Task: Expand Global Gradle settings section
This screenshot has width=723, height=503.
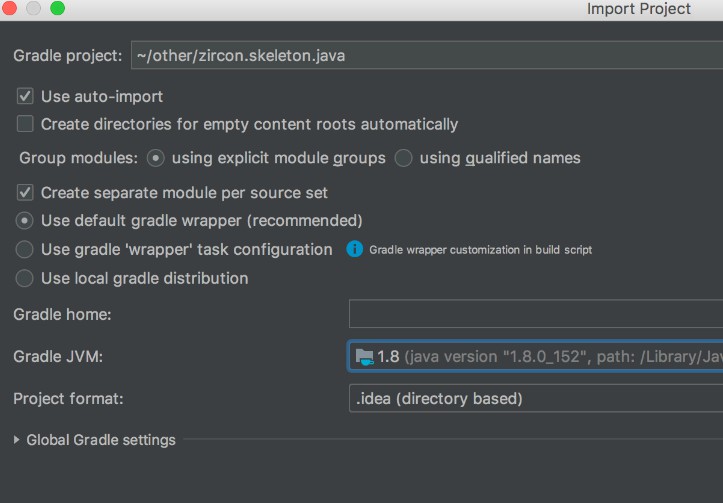Action: [x=17, y=440]
